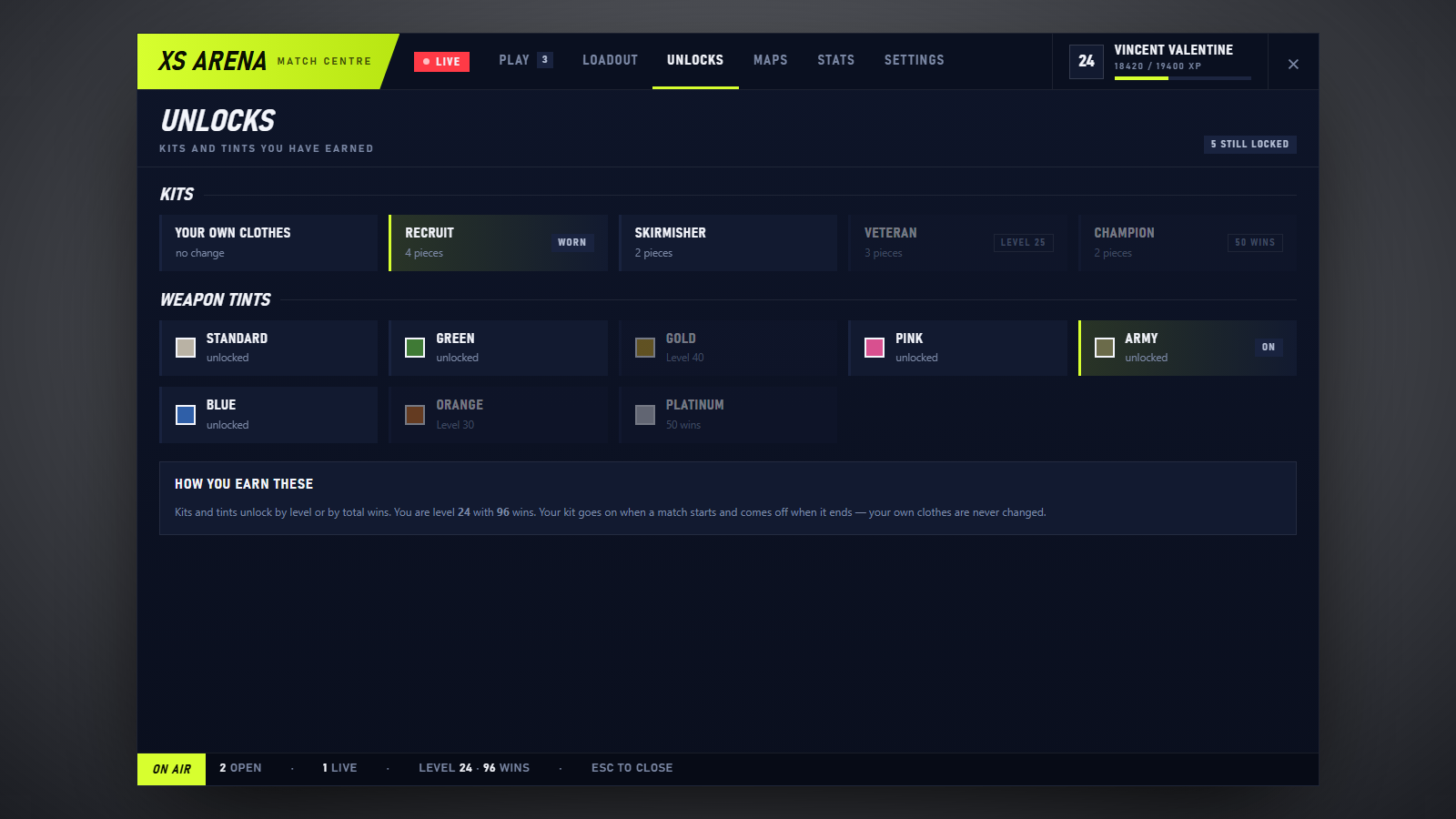Equip the Skirmisher kit
The height and width of the screenshot is (819, 1456).
pyautogui.click(x=728, y=243)
